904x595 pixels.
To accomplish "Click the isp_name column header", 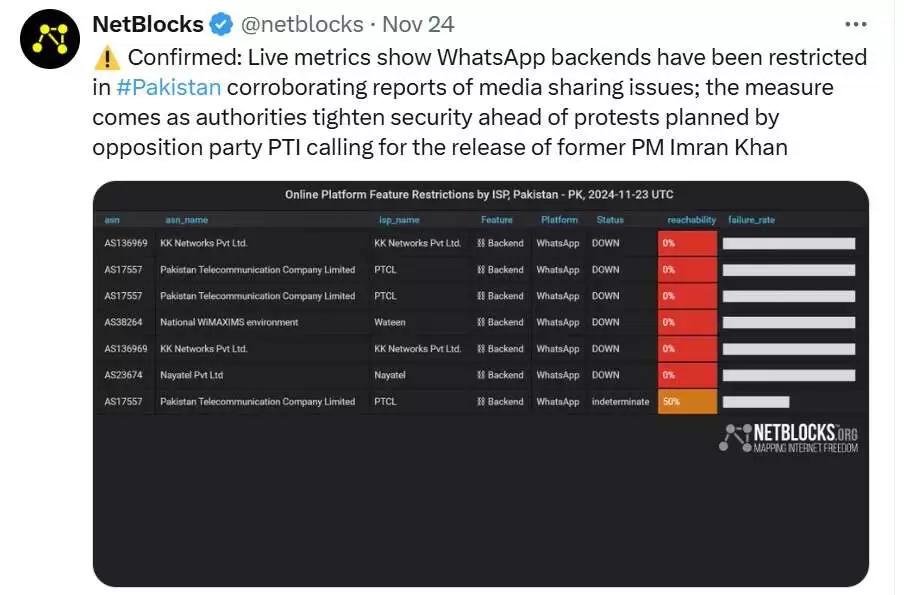I will (399, 220).
